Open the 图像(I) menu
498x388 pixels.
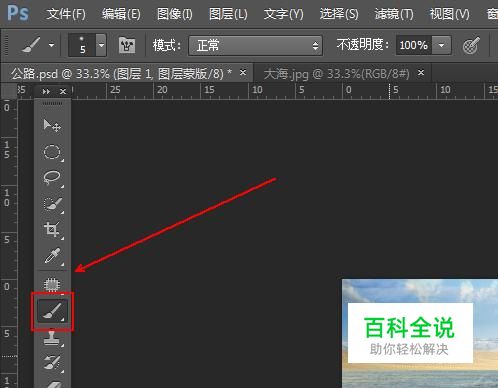175,14
